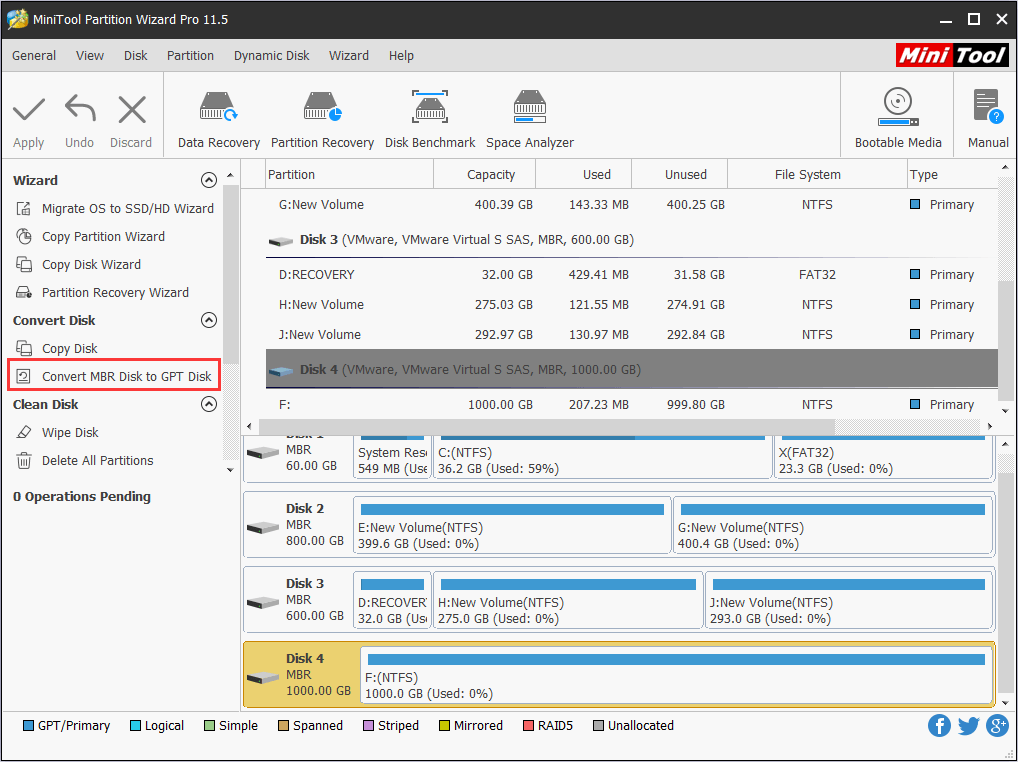Click the Unallocated legend color swatch

pos(598,726)
